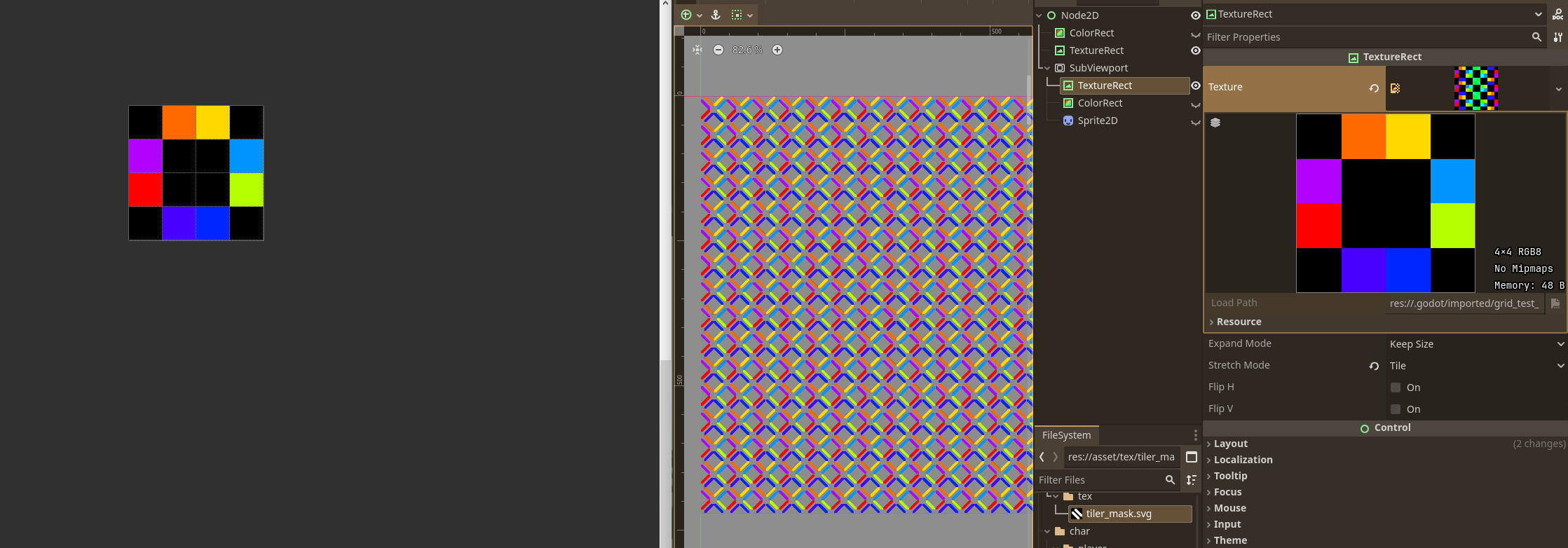Click lime swatch in inspector texture preview

(1452, 226)
